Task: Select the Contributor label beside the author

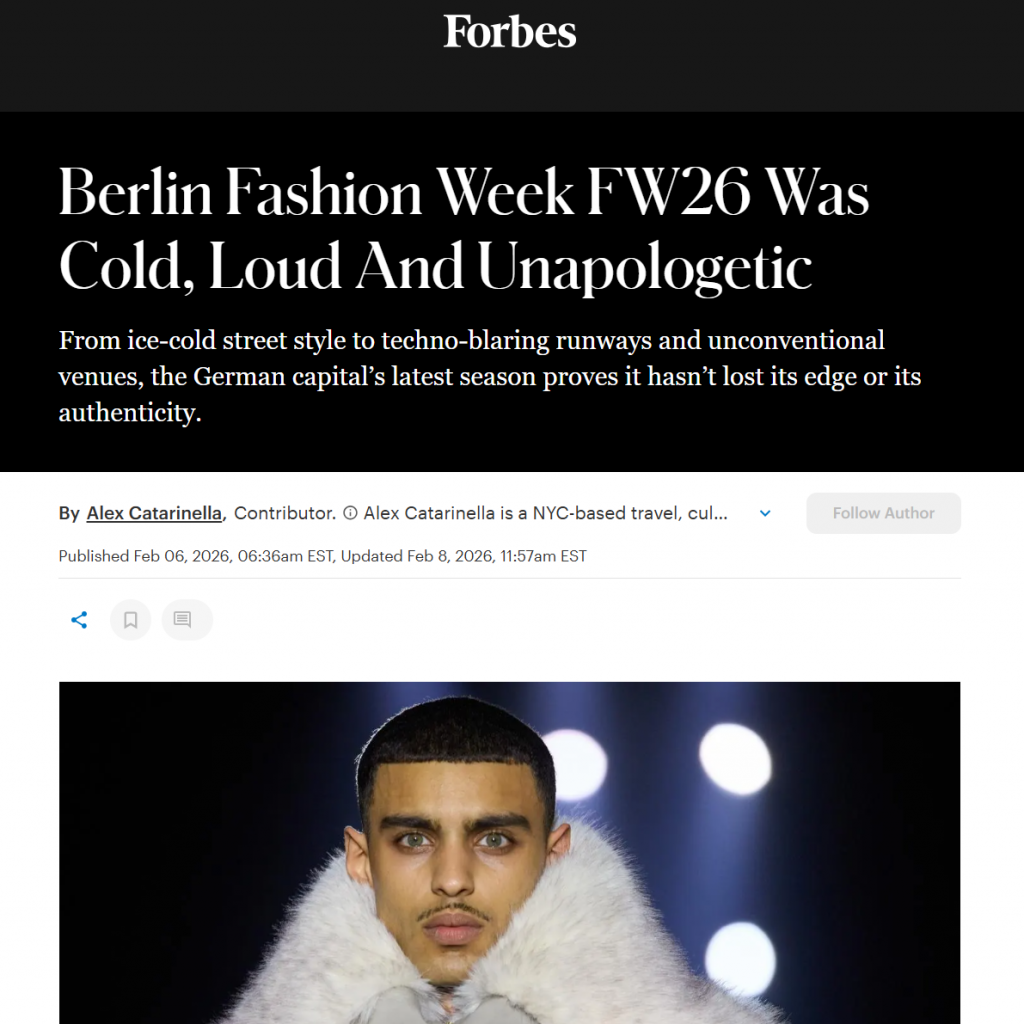Action: point(285,513)
